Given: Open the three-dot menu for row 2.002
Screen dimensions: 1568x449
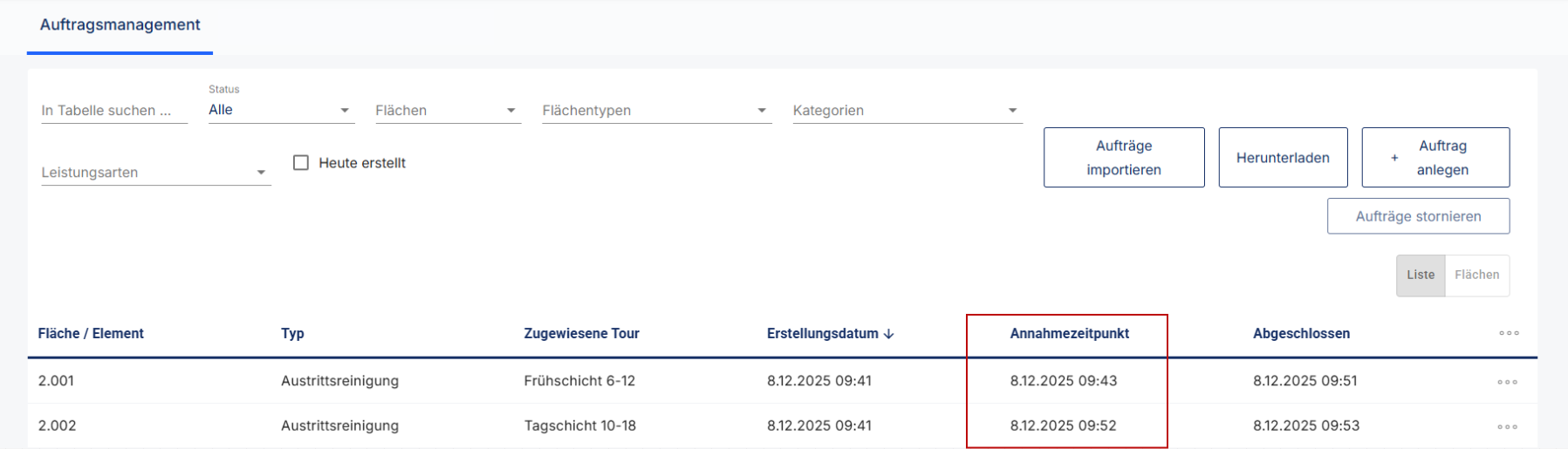Looking at the screenshot, I should [x=1508, y=426].
